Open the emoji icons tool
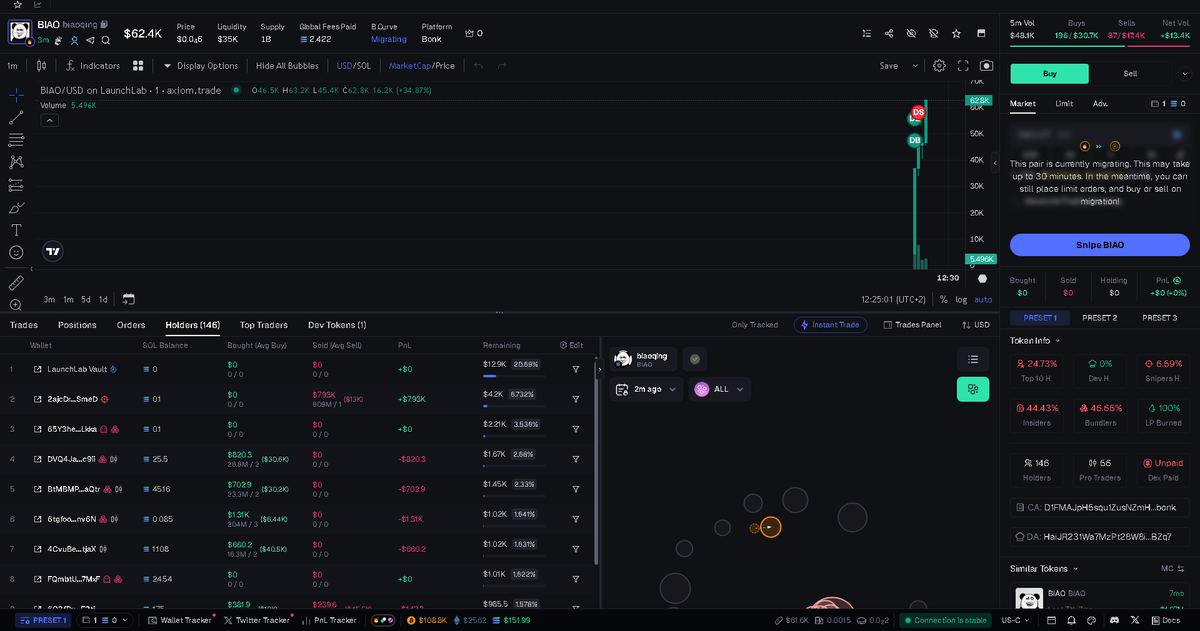1200x631 pixels. point(16,253)
